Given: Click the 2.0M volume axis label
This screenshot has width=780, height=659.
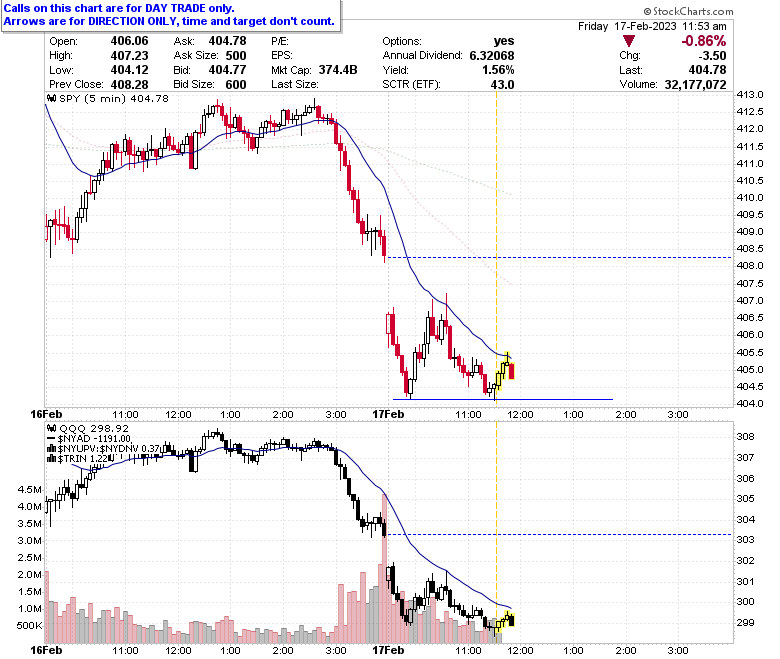Looking at the screenshot, I should pyautogui.click(x=30, y=574).
